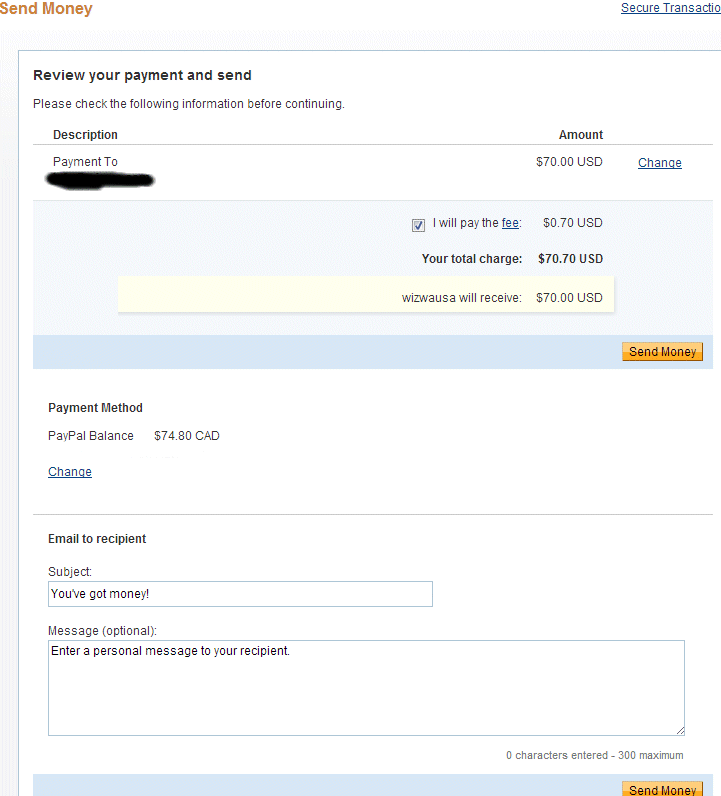Viewport: 721px width, 796px height.
Task: Click the redacted recipient name
Action: [100, 181]
